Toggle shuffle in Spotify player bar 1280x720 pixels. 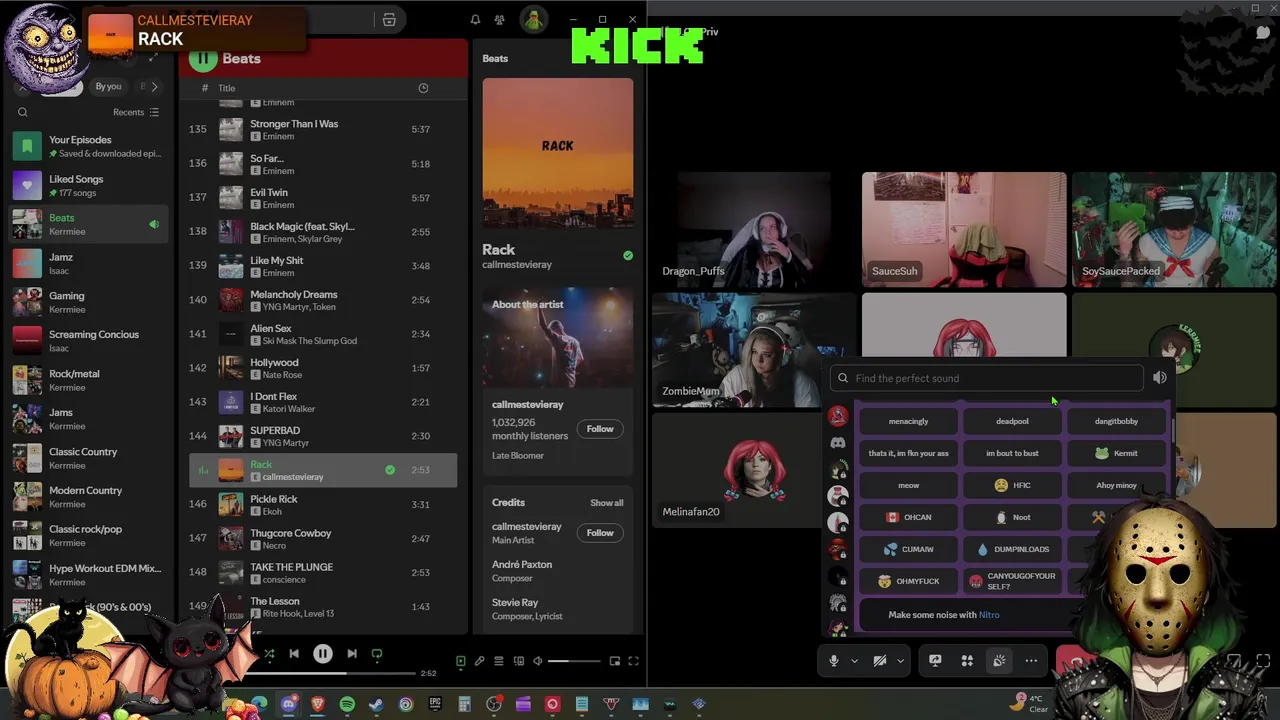pyautogui.click(x=269, y=654)
